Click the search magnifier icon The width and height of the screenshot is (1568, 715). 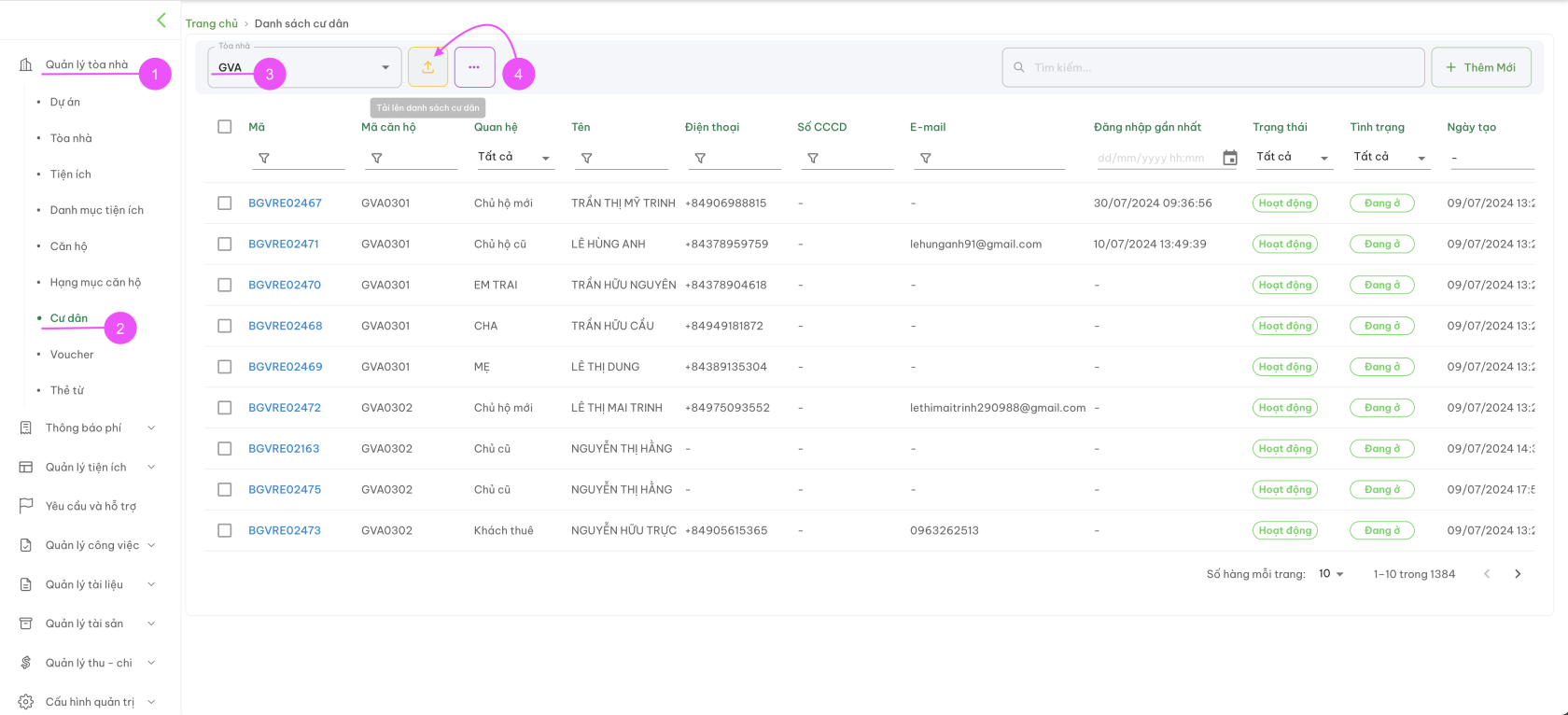[x=1019, y=67]
